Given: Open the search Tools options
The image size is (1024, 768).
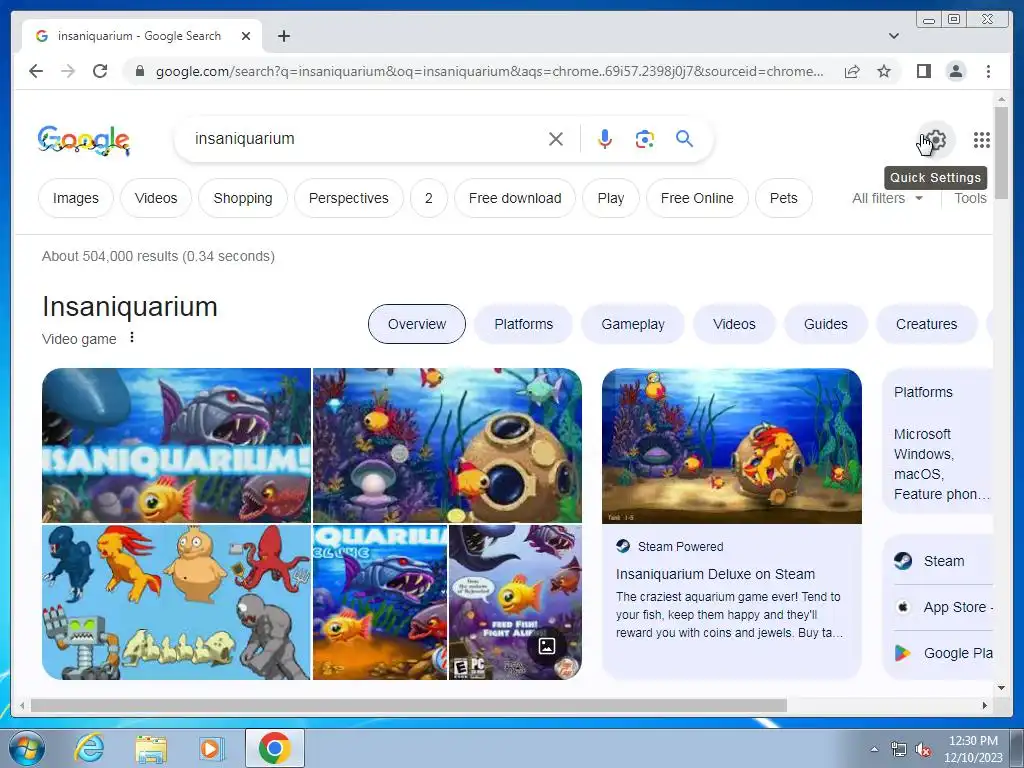Looking at the screenshot, I should click(x=970, y=198).
